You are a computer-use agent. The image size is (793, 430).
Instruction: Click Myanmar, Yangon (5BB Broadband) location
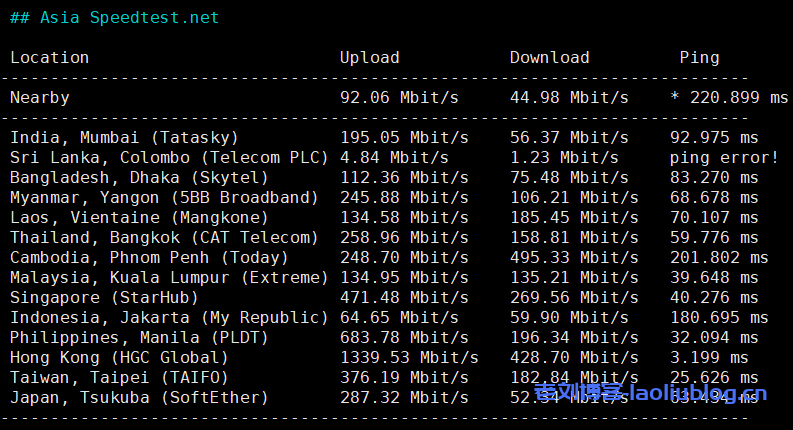(164, 198)
